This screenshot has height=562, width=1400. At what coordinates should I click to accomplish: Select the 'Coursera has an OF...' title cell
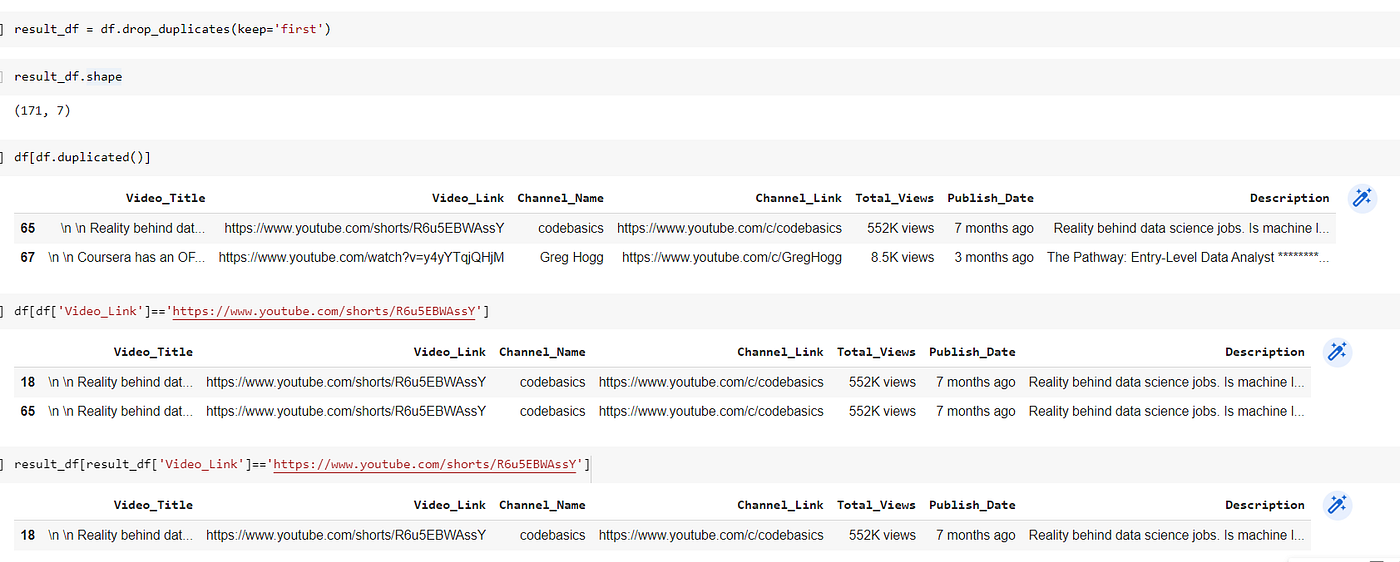(x=126, y=257)
